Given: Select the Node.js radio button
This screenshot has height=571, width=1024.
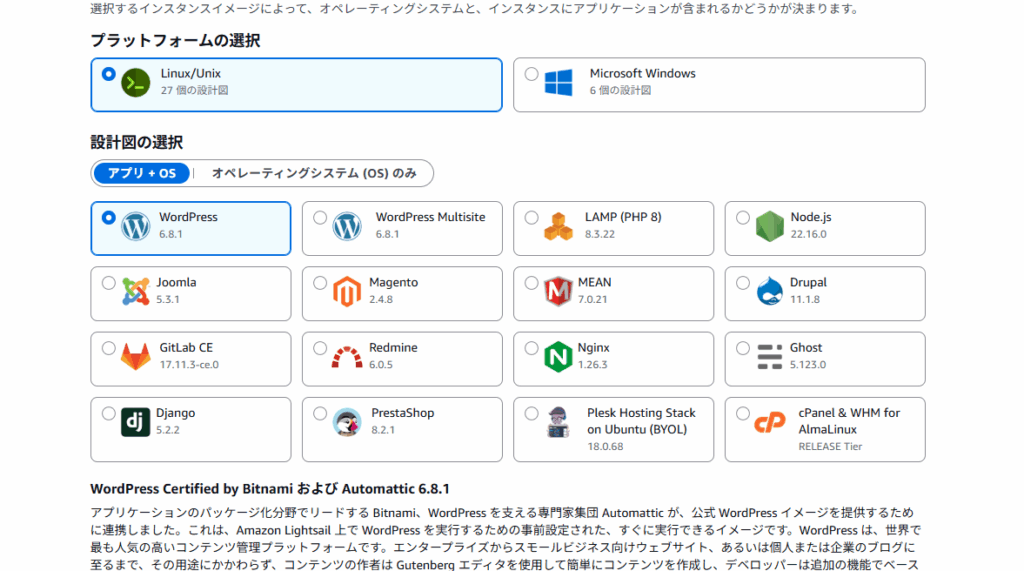Looking at the screenshot, I should coord(743,218).
